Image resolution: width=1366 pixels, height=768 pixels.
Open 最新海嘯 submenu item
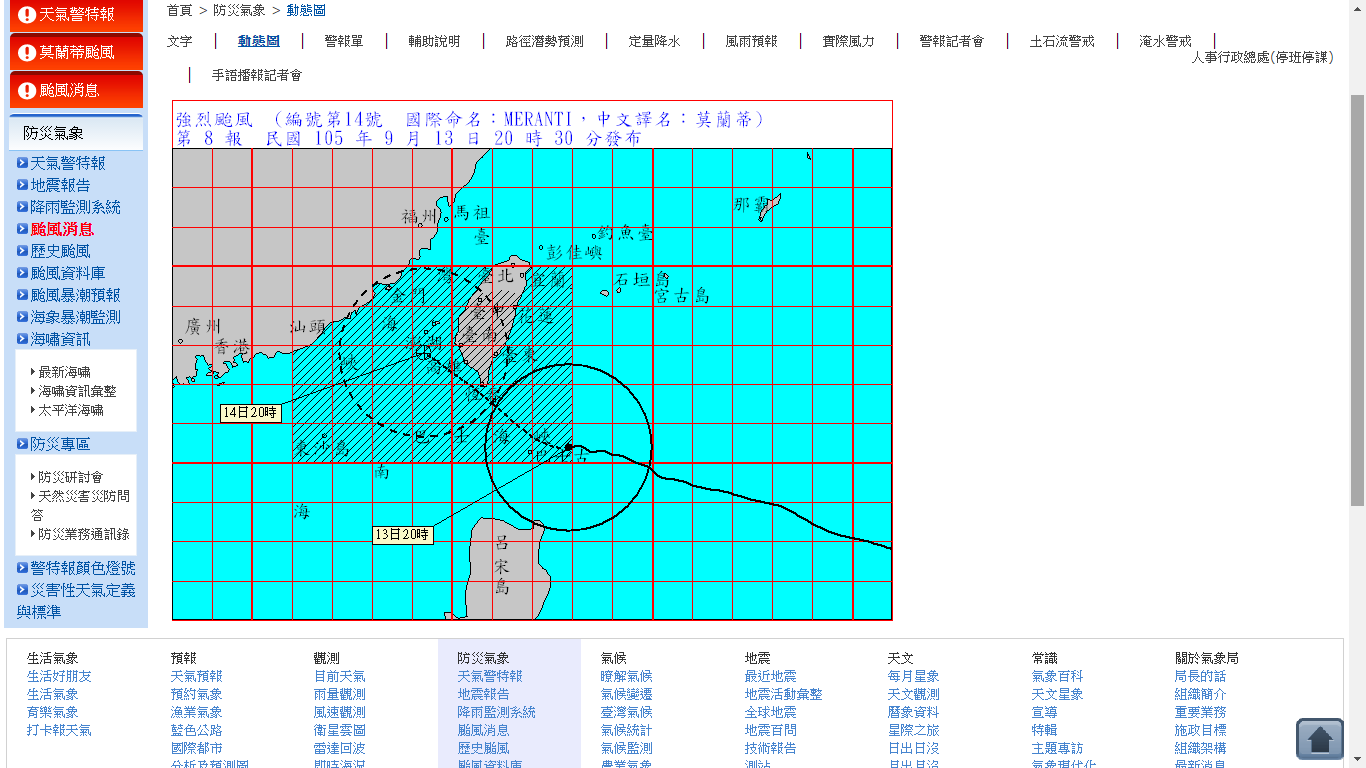[x=64, y=372]
